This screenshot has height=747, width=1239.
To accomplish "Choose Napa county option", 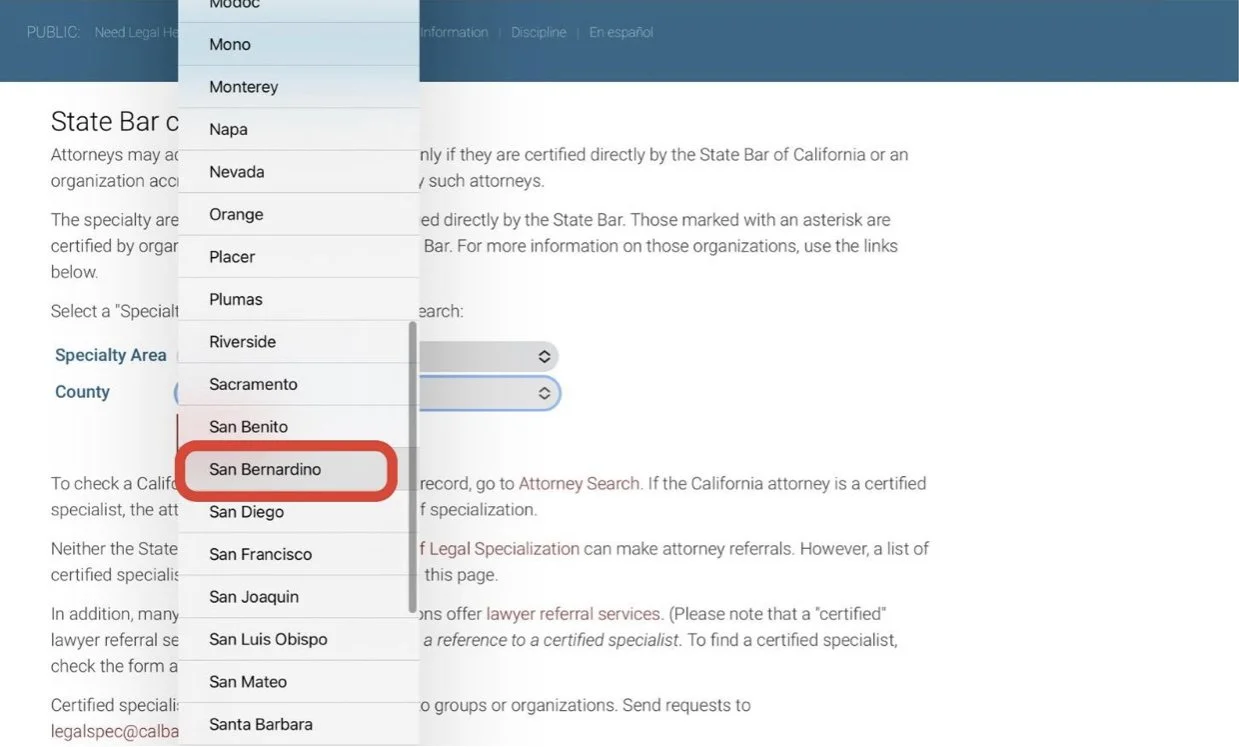I will 298,130.
